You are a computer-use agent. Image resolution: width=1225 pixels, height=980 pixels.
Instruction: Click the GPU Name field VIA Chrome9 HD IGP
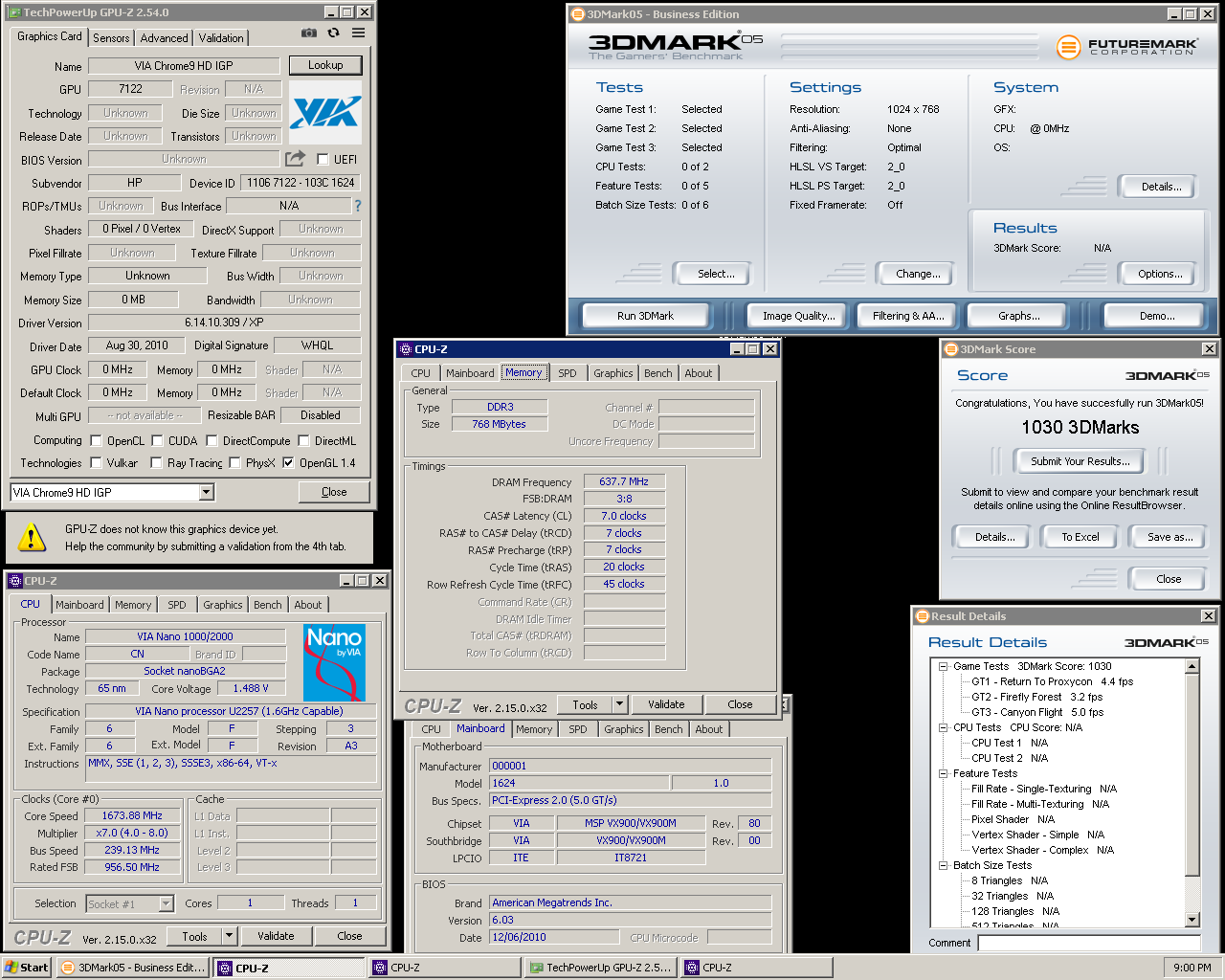(x=184, y=66)
